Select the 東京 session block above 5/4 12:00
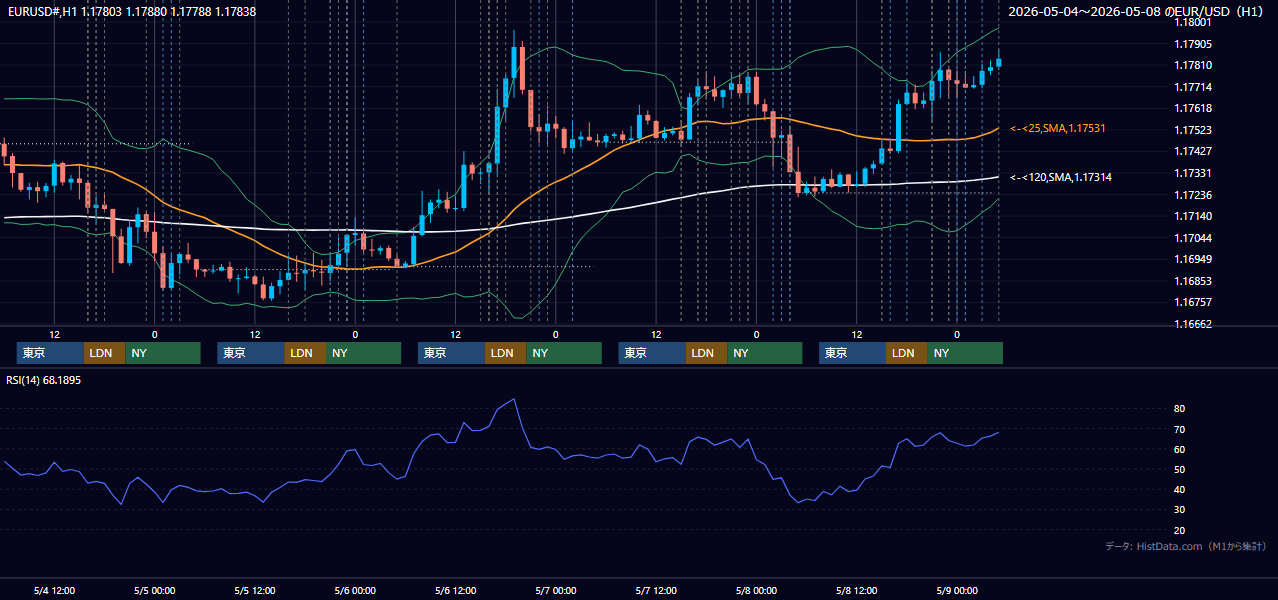This screenshot has width=1278, height=600. (x=50, y=353)
